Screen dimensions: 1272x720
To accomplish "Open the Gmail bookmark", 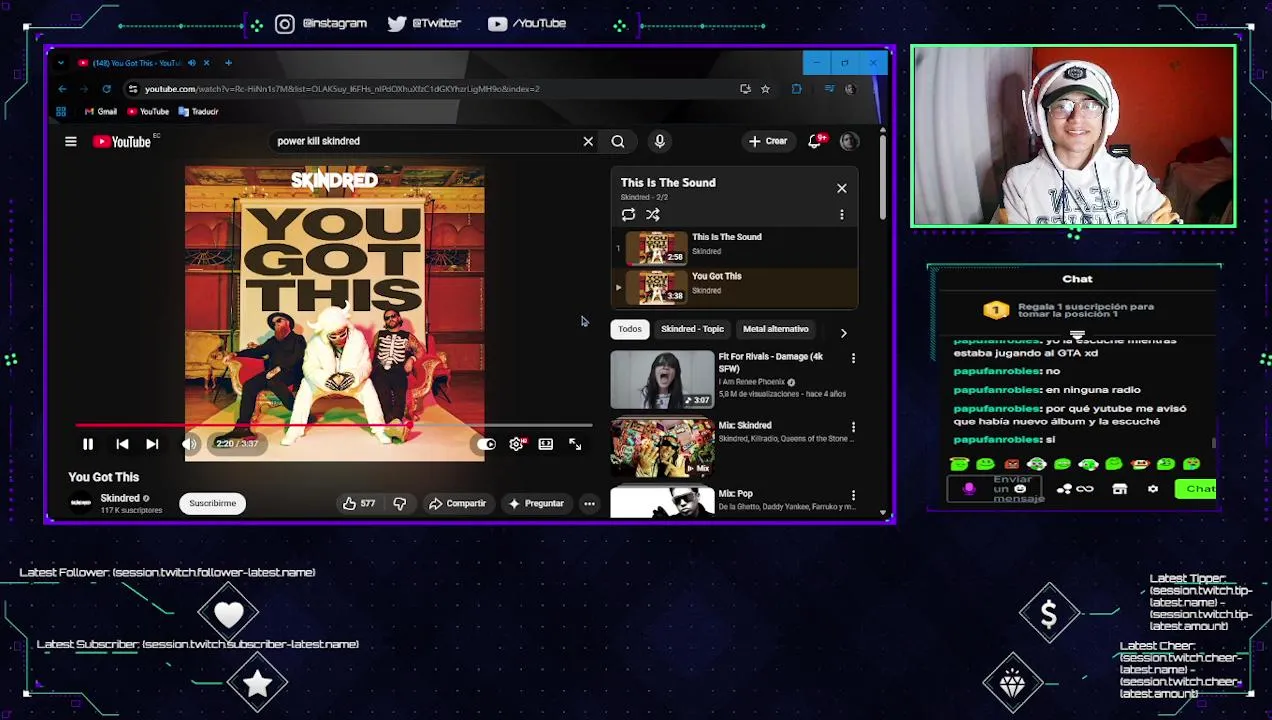I will click(100, 112).
